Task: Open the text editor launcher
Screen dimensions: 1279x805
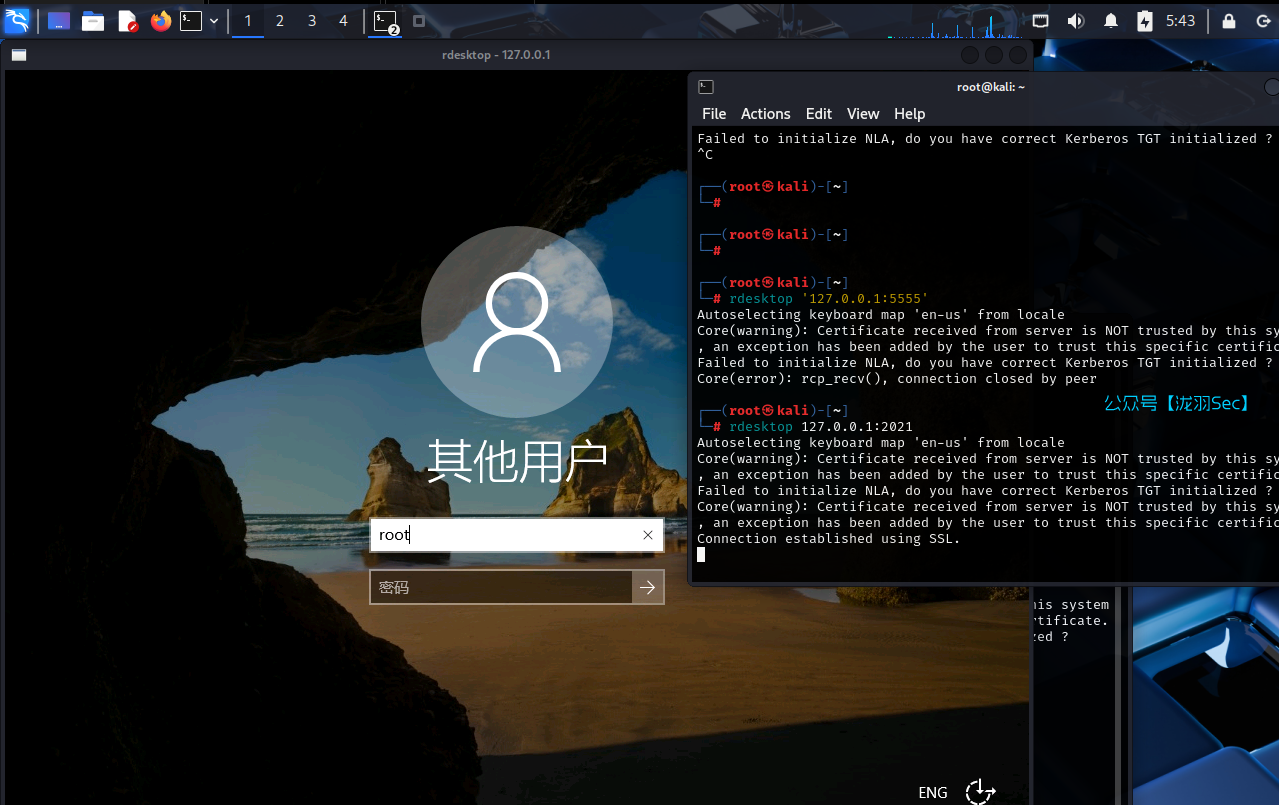Action: tap(128, 21)
